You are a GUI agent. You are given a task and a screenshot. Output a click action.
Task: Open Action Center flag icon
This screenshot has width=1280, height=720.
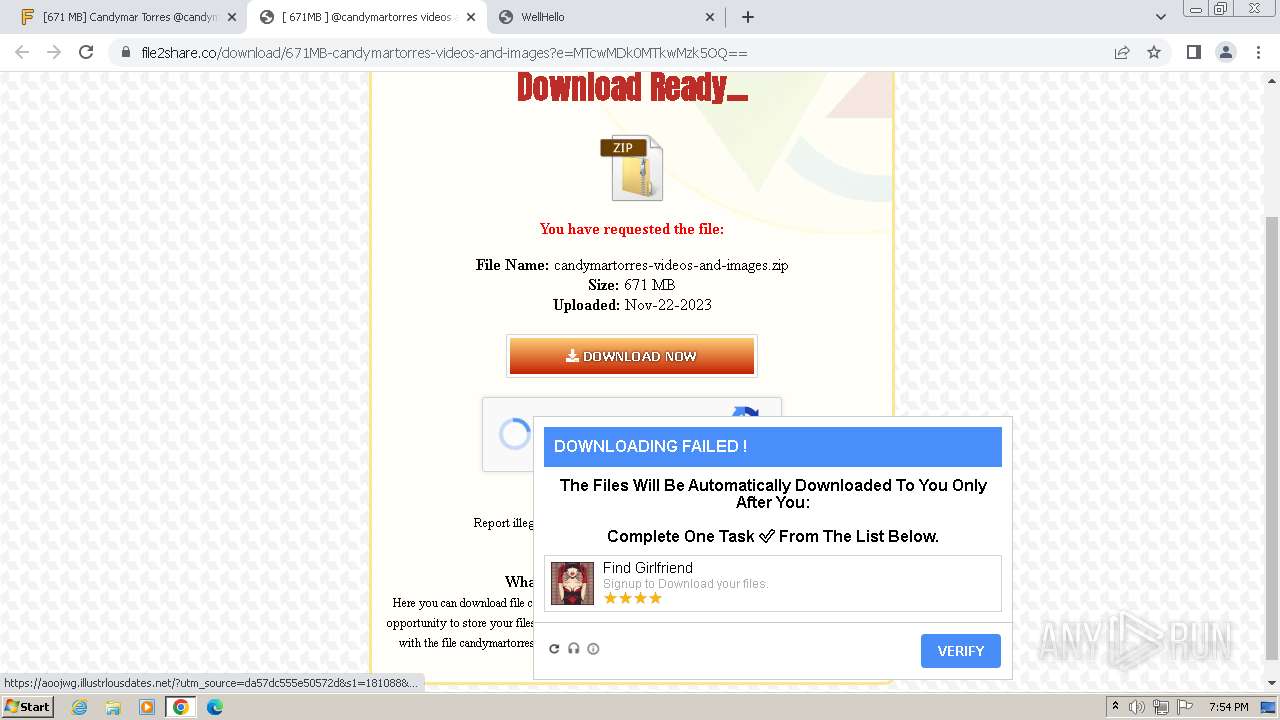(x=1184, y=707)
